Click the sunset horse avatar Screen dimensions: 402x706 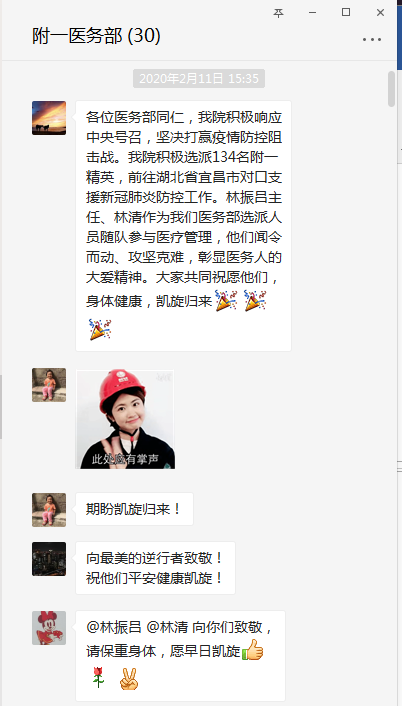coord(49,118)
